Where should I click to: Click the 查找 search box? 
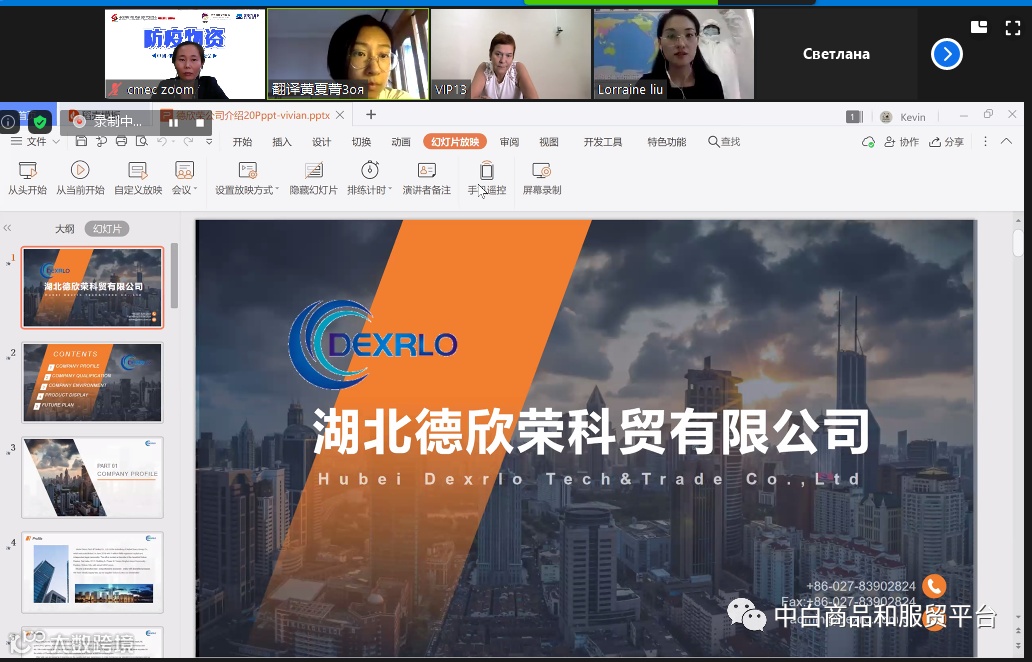coord(724,141)
